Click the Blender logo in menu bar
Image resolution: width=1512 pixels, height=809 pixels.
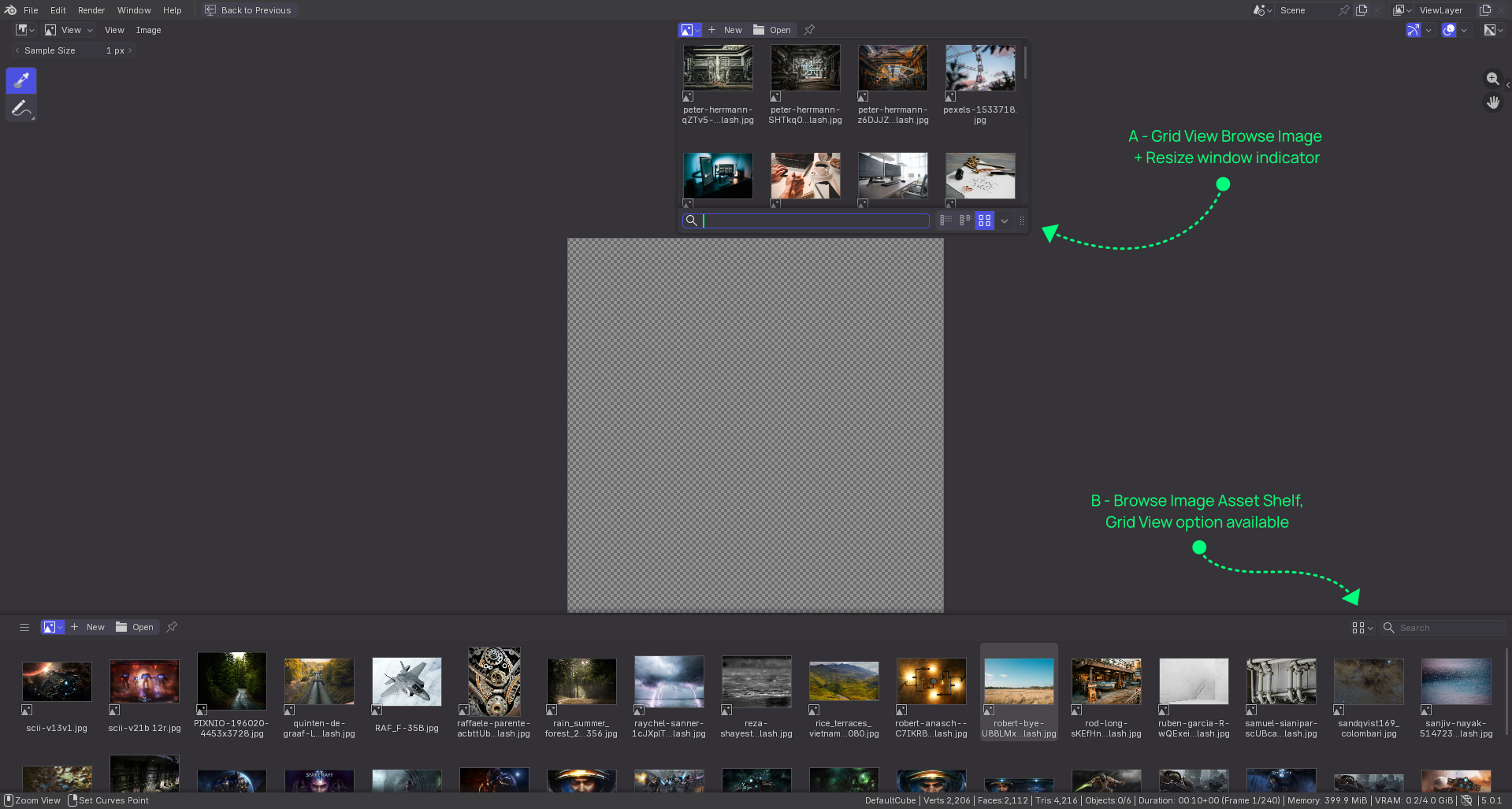click(10, 10)
